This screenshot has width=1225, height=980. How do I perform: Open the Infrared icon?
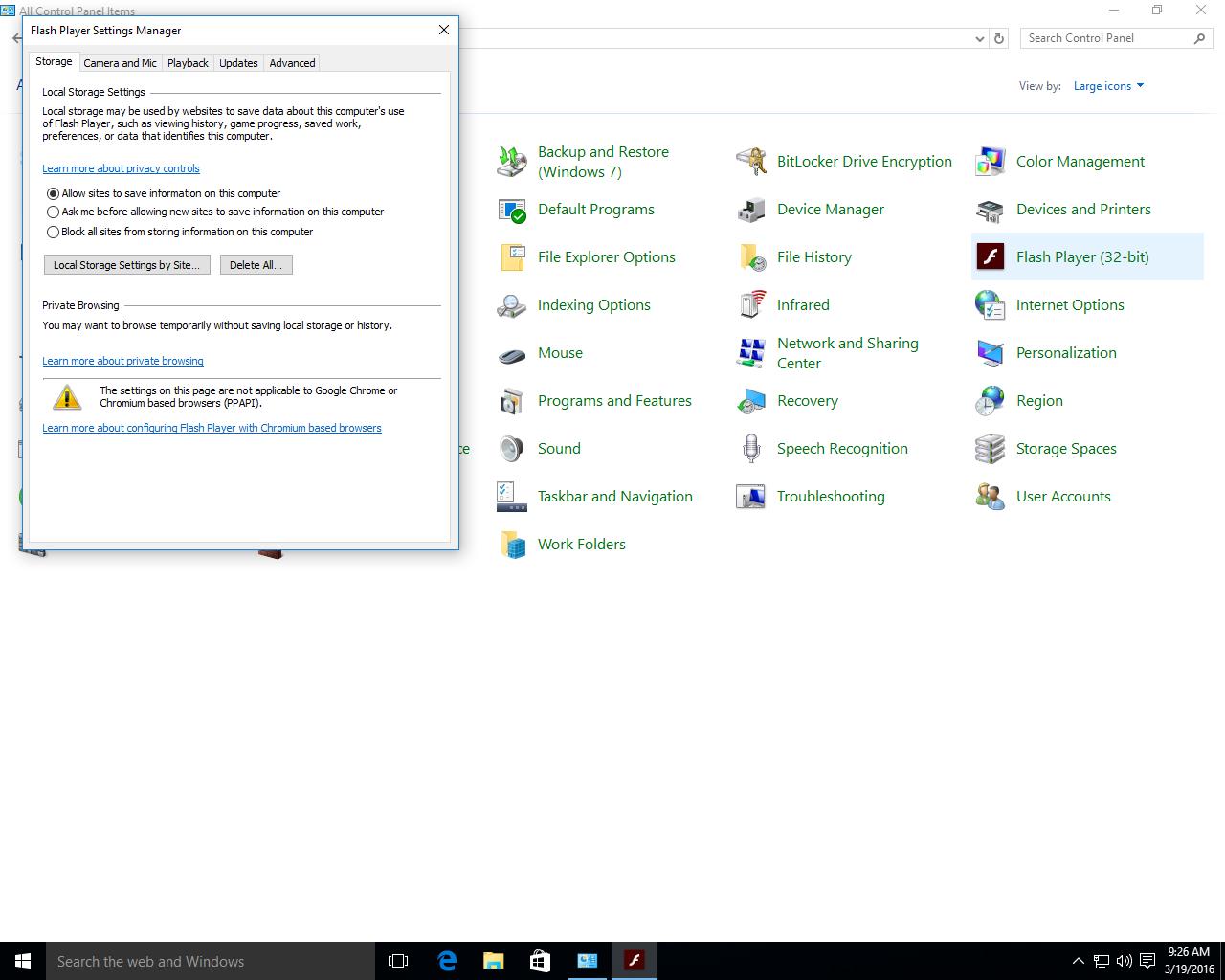point(750,305)
